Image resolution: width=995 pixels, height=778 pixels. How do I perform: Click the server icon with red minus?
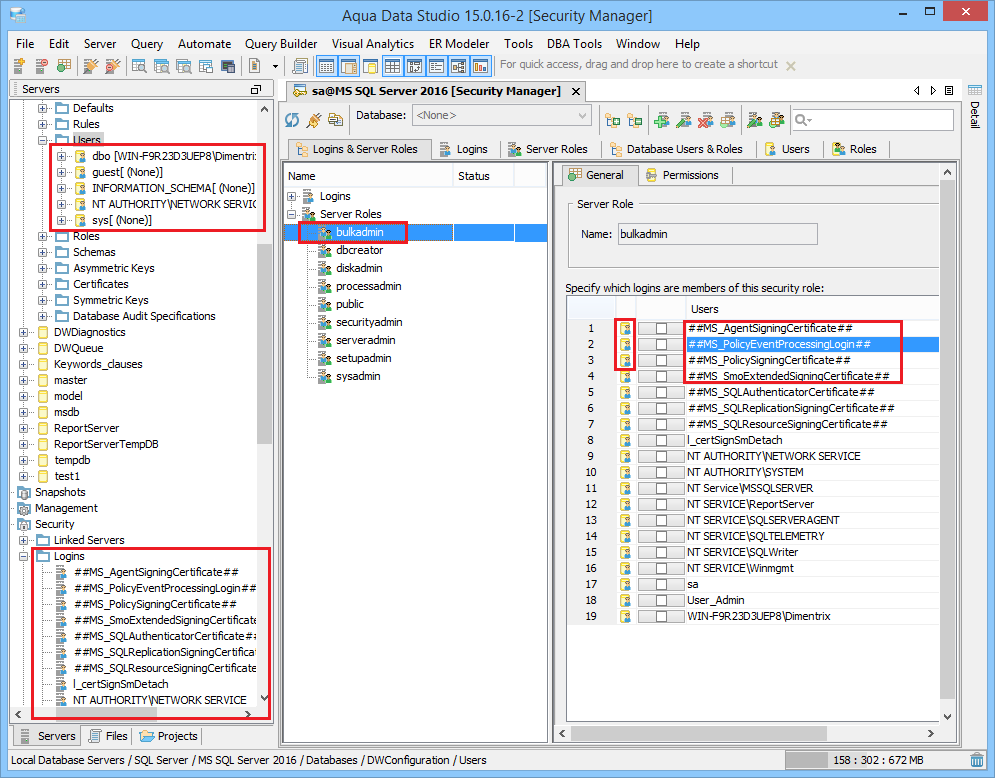(41, 65)
